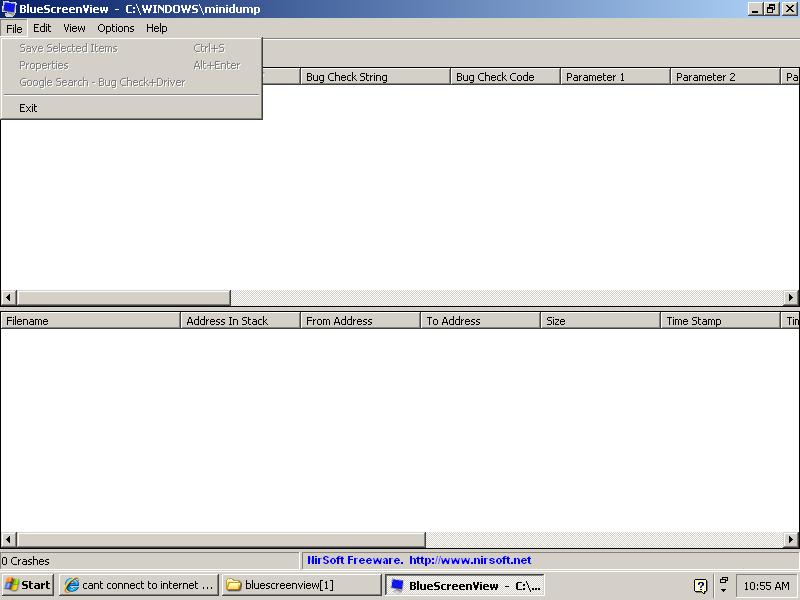Open the Edit menu
The height and width of the screenshot is (600, 800).
point(42,28)
